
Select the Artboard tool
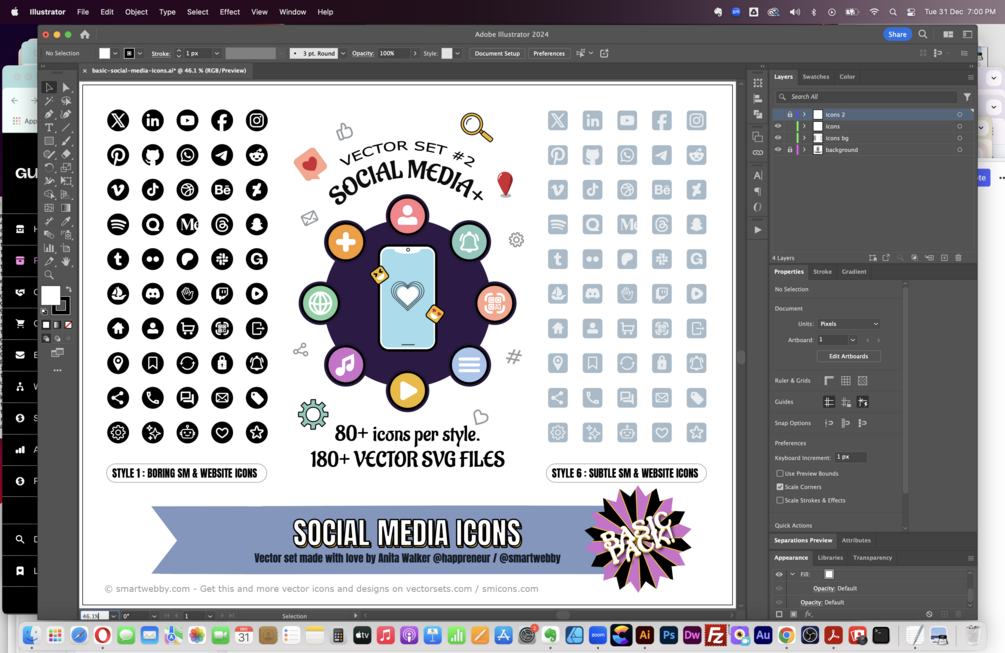tap(66, 248)
